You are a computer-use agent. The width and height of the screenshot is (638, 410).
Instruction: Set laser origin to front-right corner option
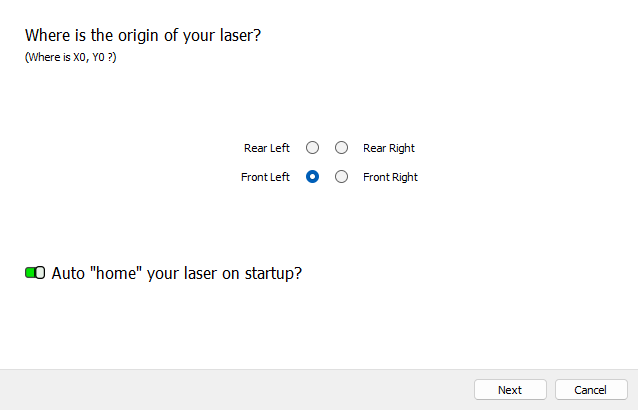tap(342, 177)
